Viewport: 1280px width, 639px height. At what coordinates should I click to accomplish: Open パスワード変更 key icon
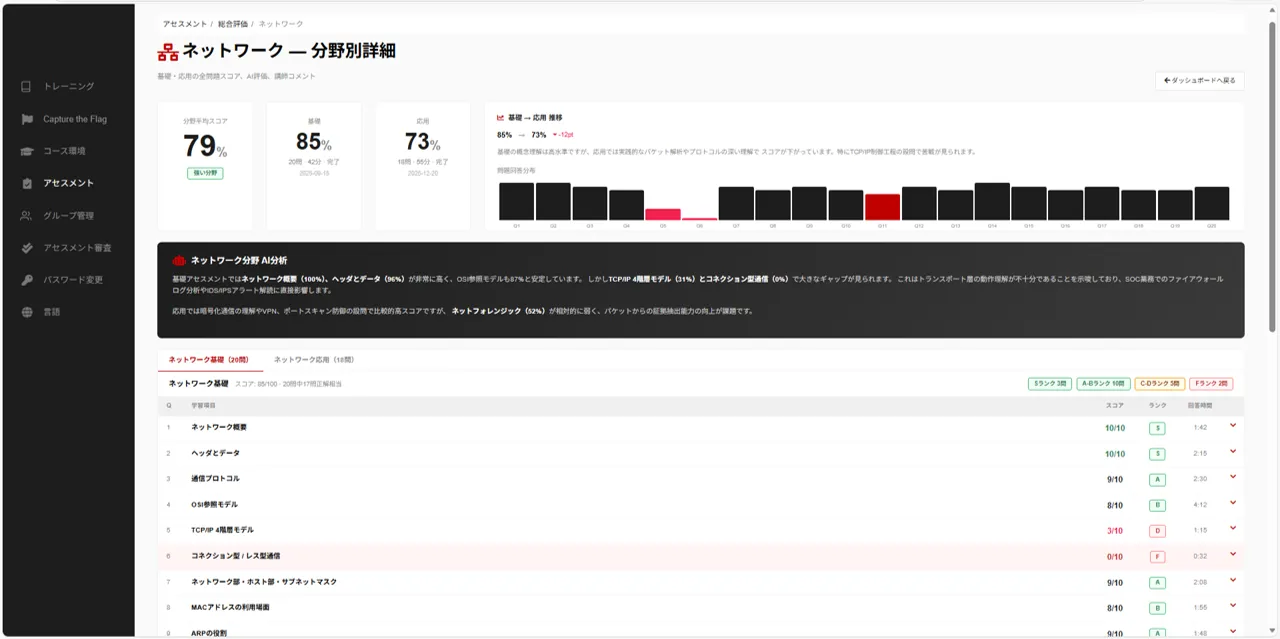pyautogui.click(x=27, y=280)
